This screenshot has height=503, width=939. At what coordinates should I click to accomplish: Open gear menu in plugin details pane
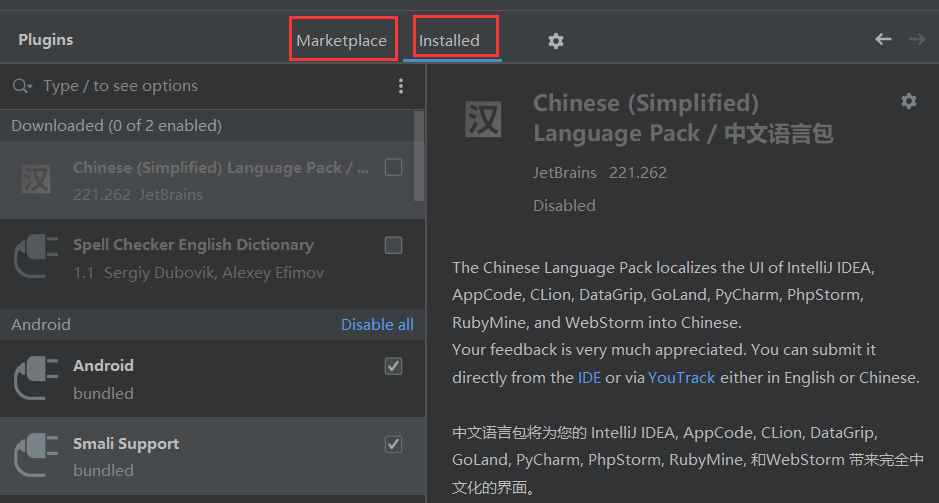click(x=908, y=101)
